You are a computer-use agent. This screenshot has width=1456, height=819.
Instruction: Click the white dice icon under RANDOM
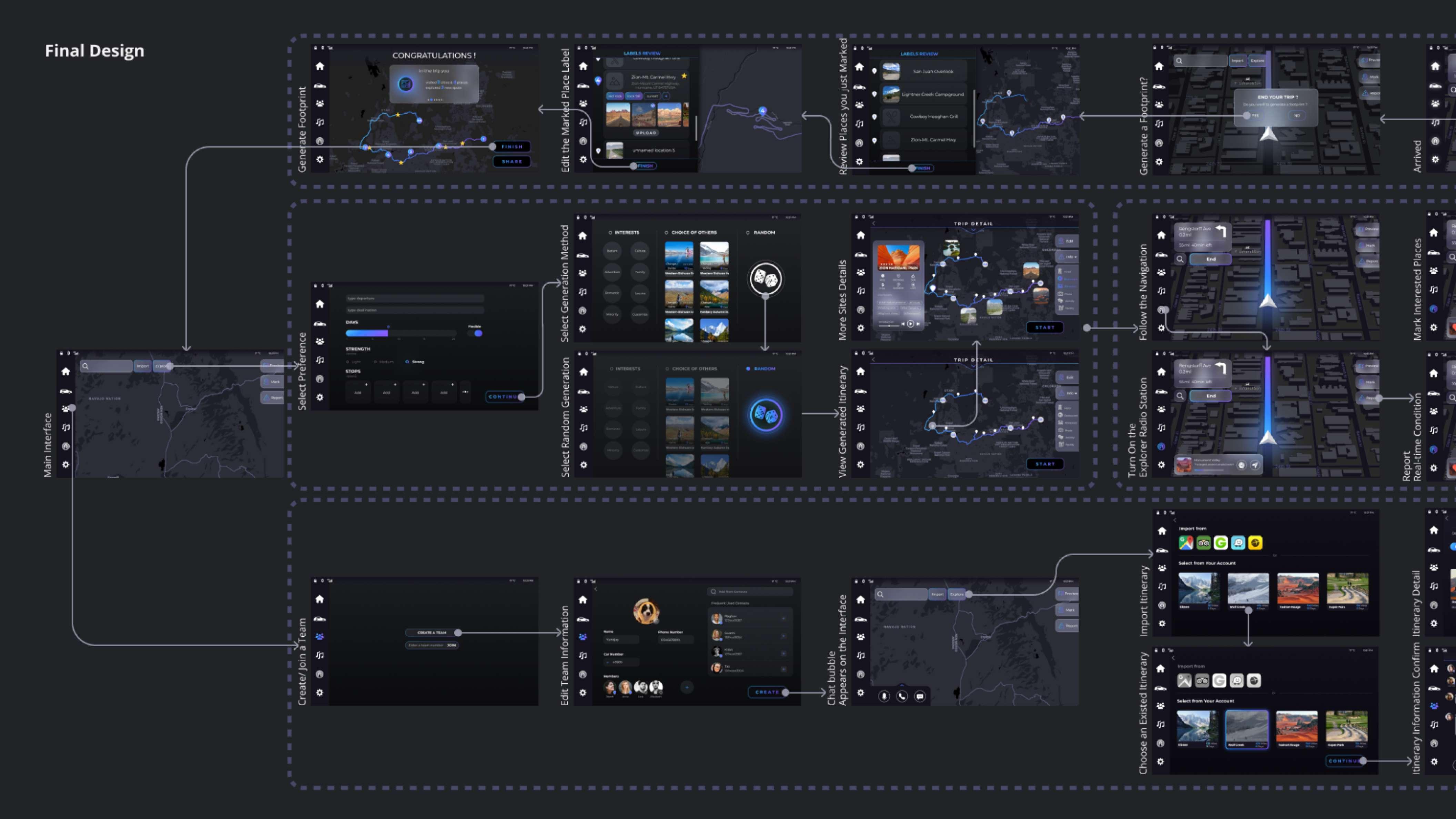click(765, 278)
